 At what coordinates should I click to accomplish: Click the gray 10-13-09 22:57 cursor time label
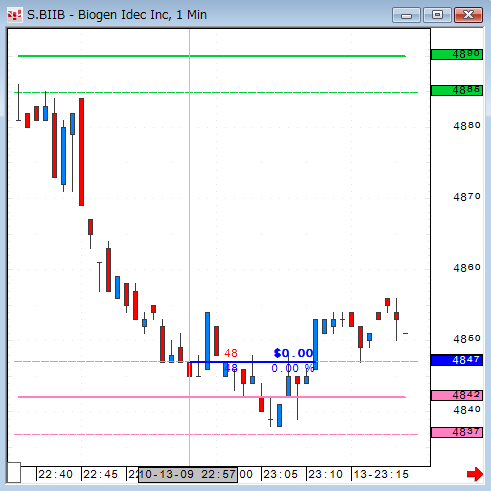[x=188, y=475]
